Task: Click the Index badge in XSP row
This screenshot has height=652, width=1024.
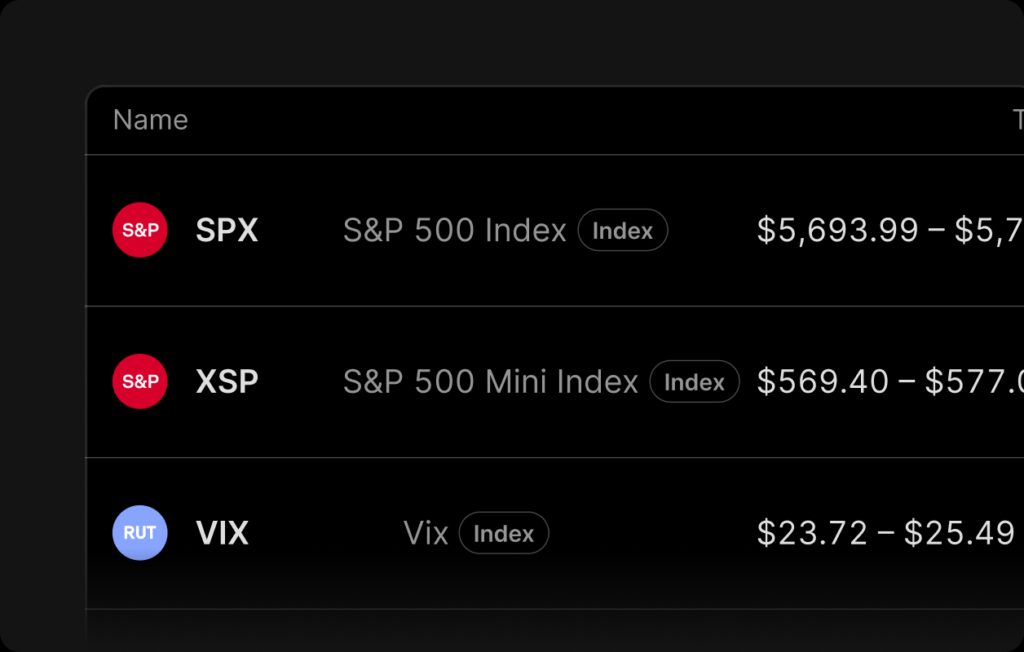Action: click(694, 382)
